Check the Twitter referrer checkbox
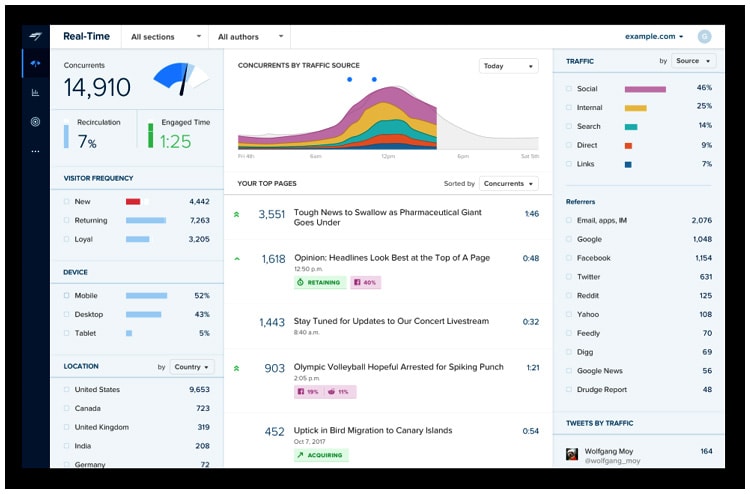Viewport: 750px width, 494px height. [x=569, y=277]
